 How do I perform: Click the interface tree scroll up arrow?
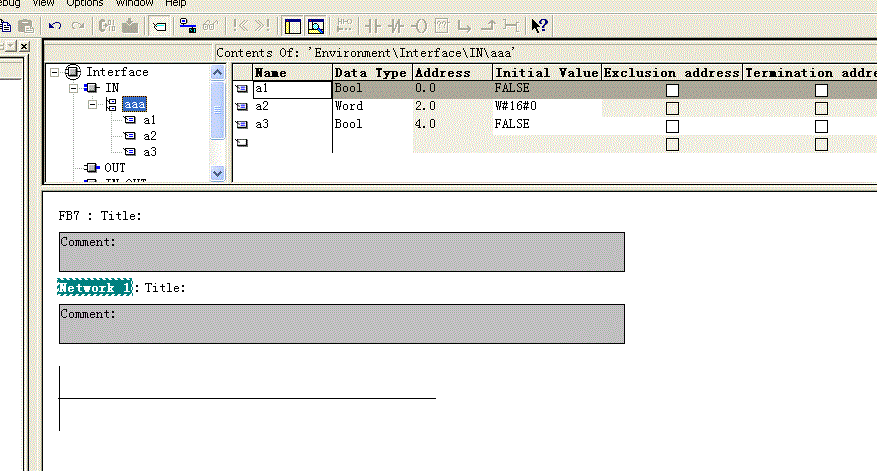[217, 72]
